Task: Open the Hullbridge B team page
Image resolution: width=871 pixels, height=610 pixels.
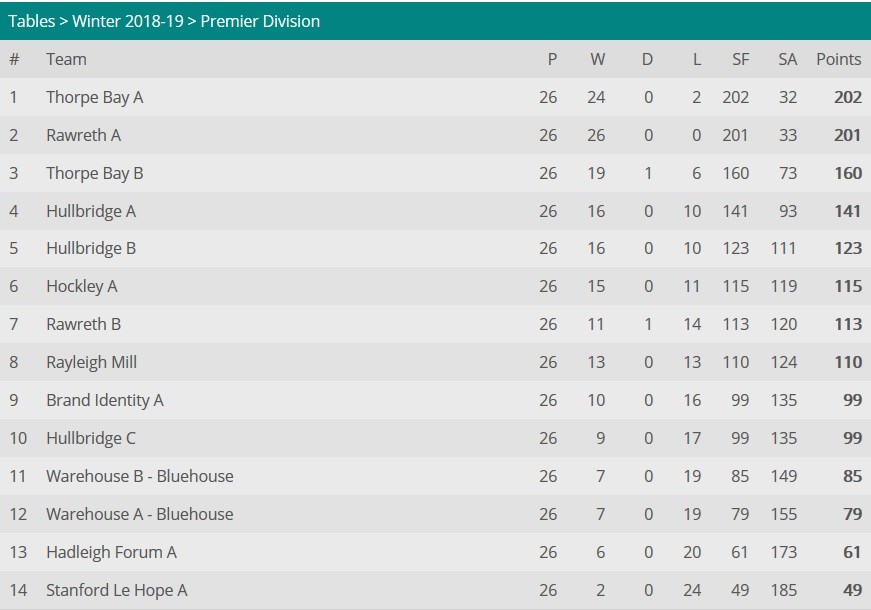Action: [x=91, y=248]
